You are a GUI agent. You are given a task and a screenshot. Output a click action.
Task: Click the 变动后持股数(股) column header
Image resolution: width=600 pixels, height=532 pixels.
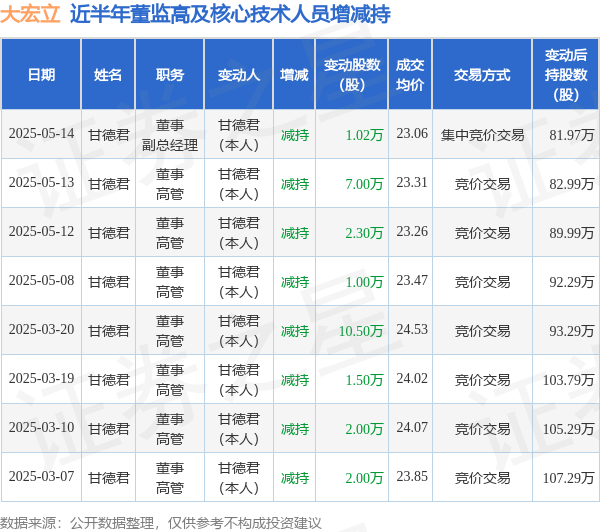point(566,75)
